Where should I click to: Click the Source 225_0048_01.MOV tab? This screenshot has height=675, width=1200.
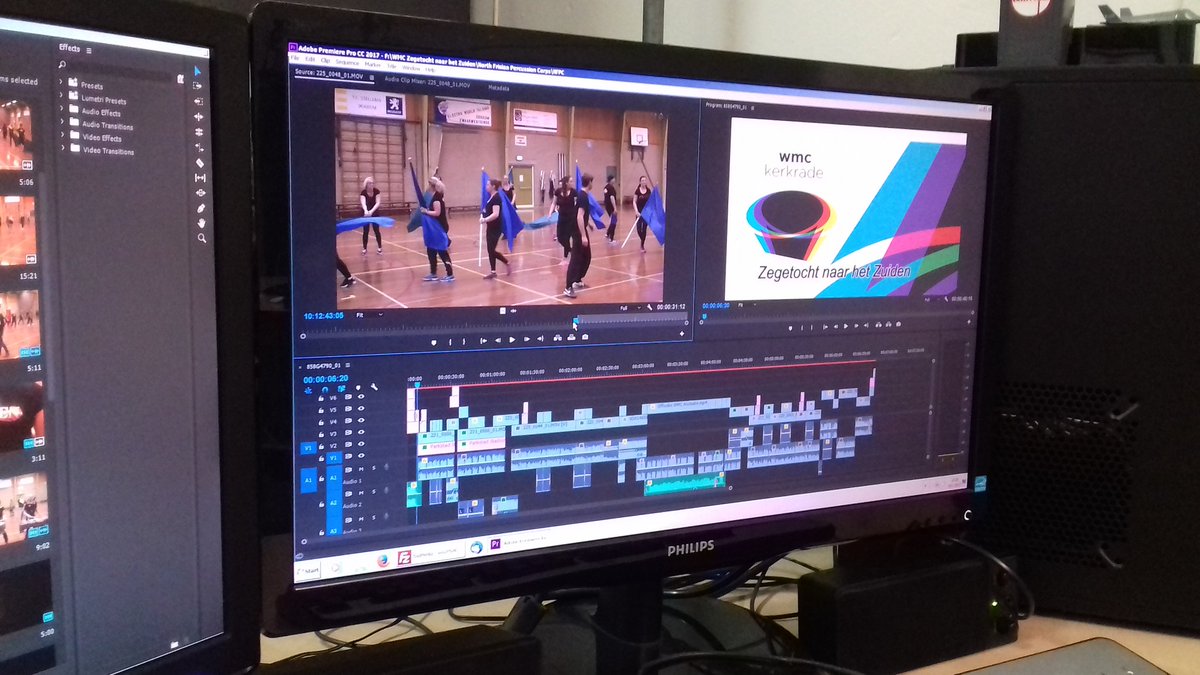[329, 74]
